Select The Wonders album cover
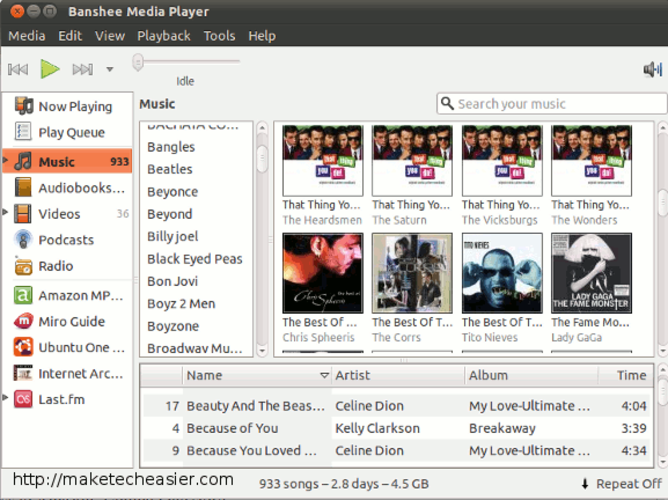The height and width of the screenshot is (500, 668). (x=591, y=161)
